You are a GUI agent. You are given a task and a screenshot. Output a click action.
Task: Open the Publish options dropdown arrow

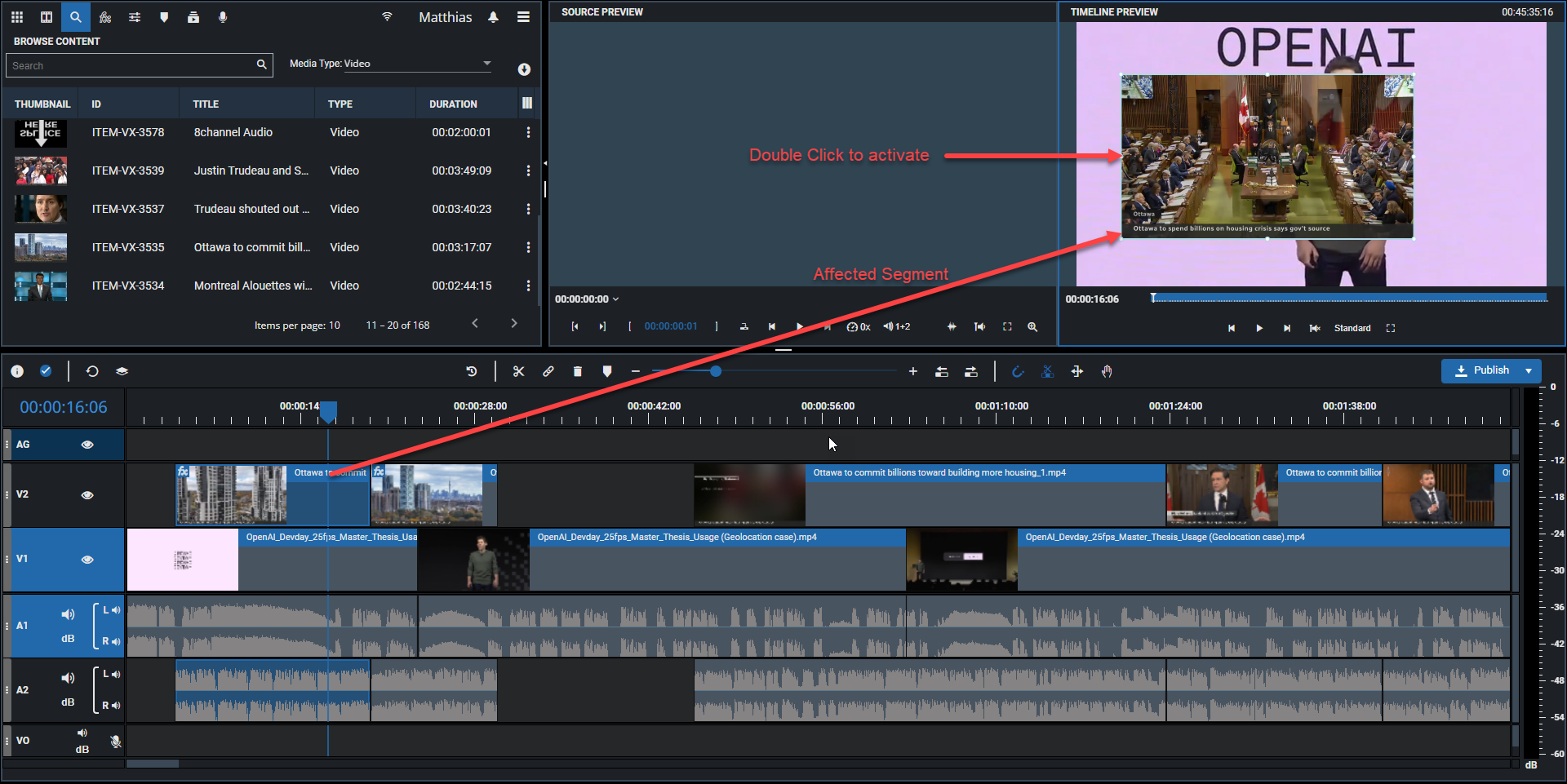coord(1529,370)
